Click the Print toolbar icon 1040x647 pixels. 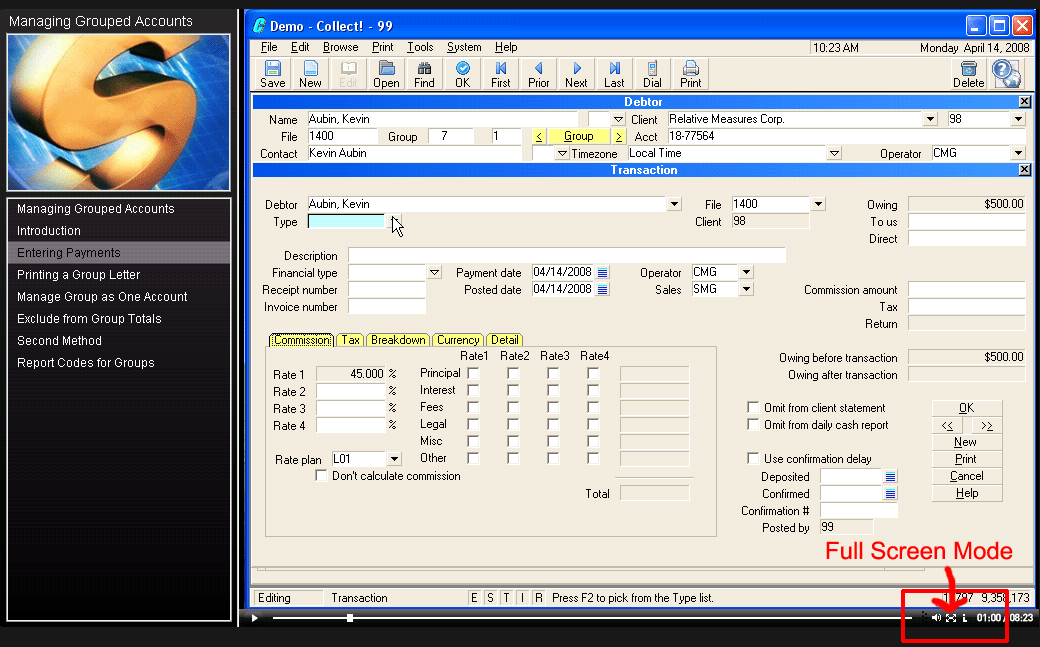click(690, 74)
